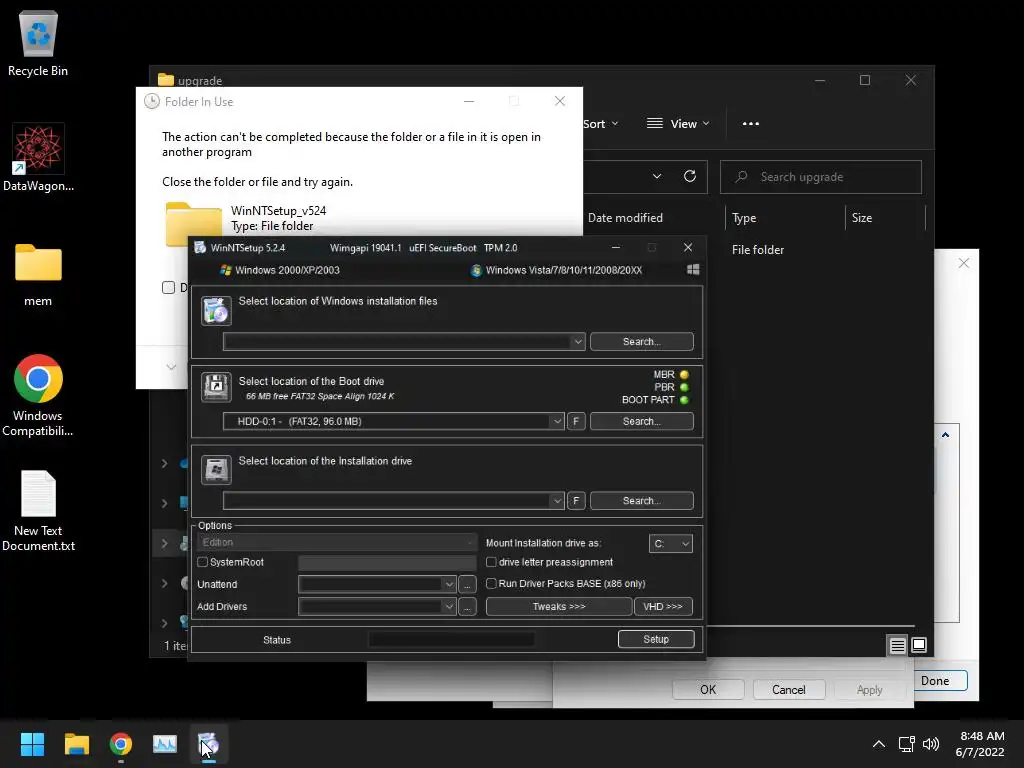
Task: Open the Windows Compatibility Chrome shortcut
Action: (38, 395)
